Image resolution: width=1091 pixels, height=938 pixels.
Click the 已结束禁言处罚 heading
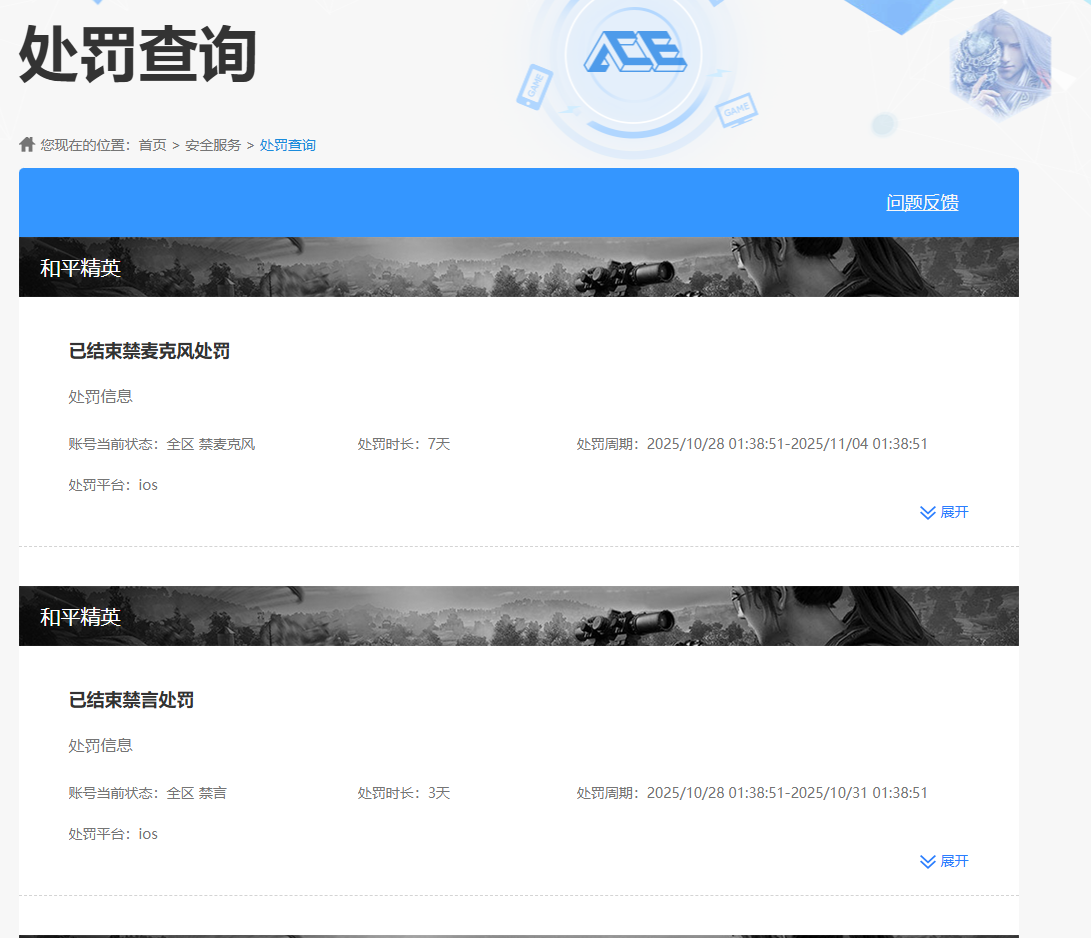pyautogui.click(x=131, y=700)
